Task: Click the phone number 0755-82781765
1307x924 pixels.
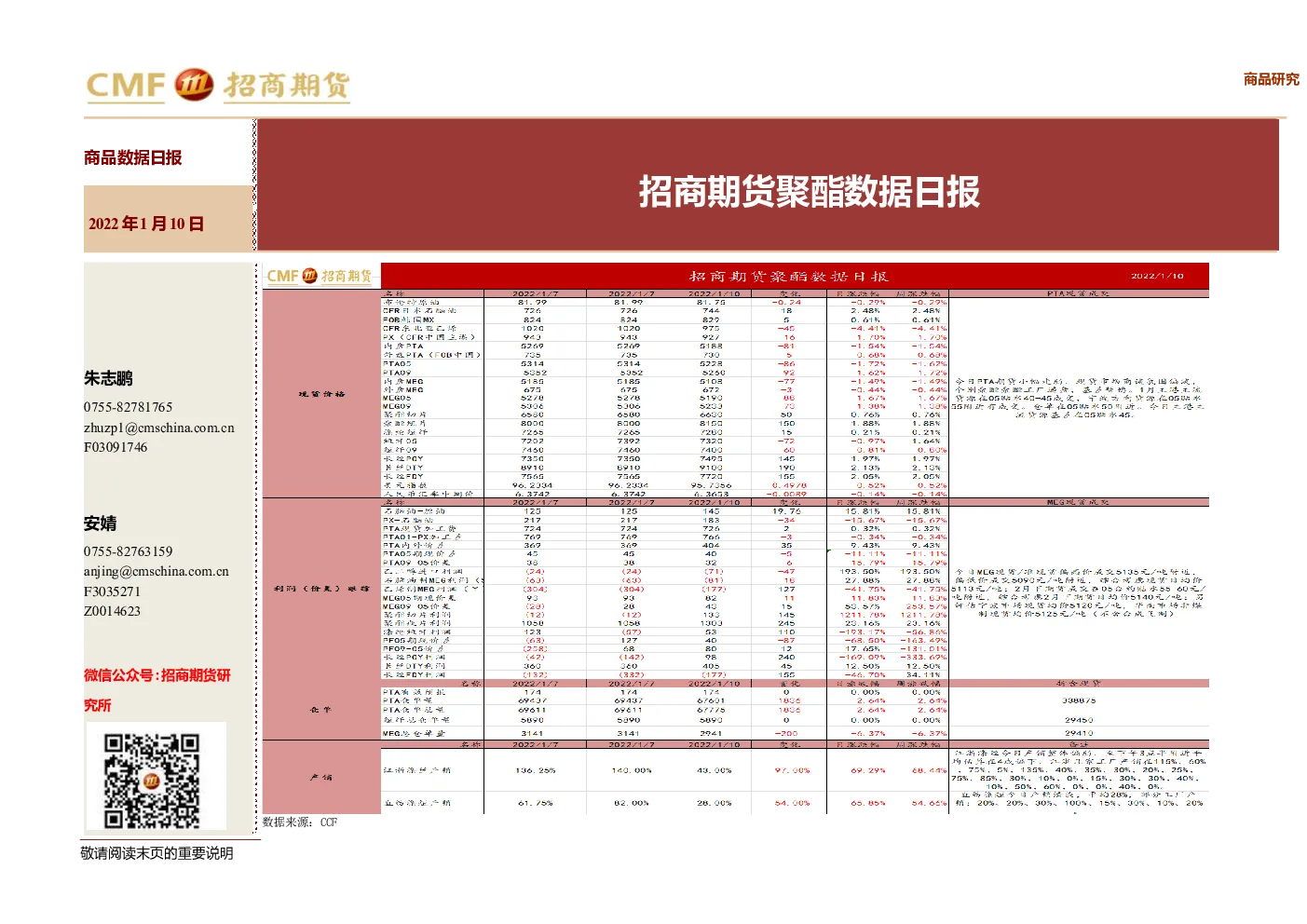Action: click(x=128, y=407)
